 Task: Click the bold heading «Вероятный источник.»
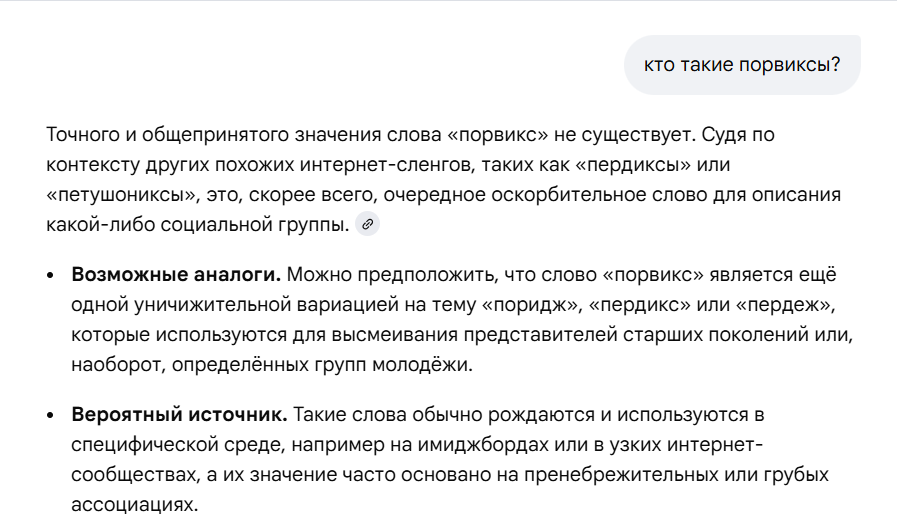click(x=179, y=414)
